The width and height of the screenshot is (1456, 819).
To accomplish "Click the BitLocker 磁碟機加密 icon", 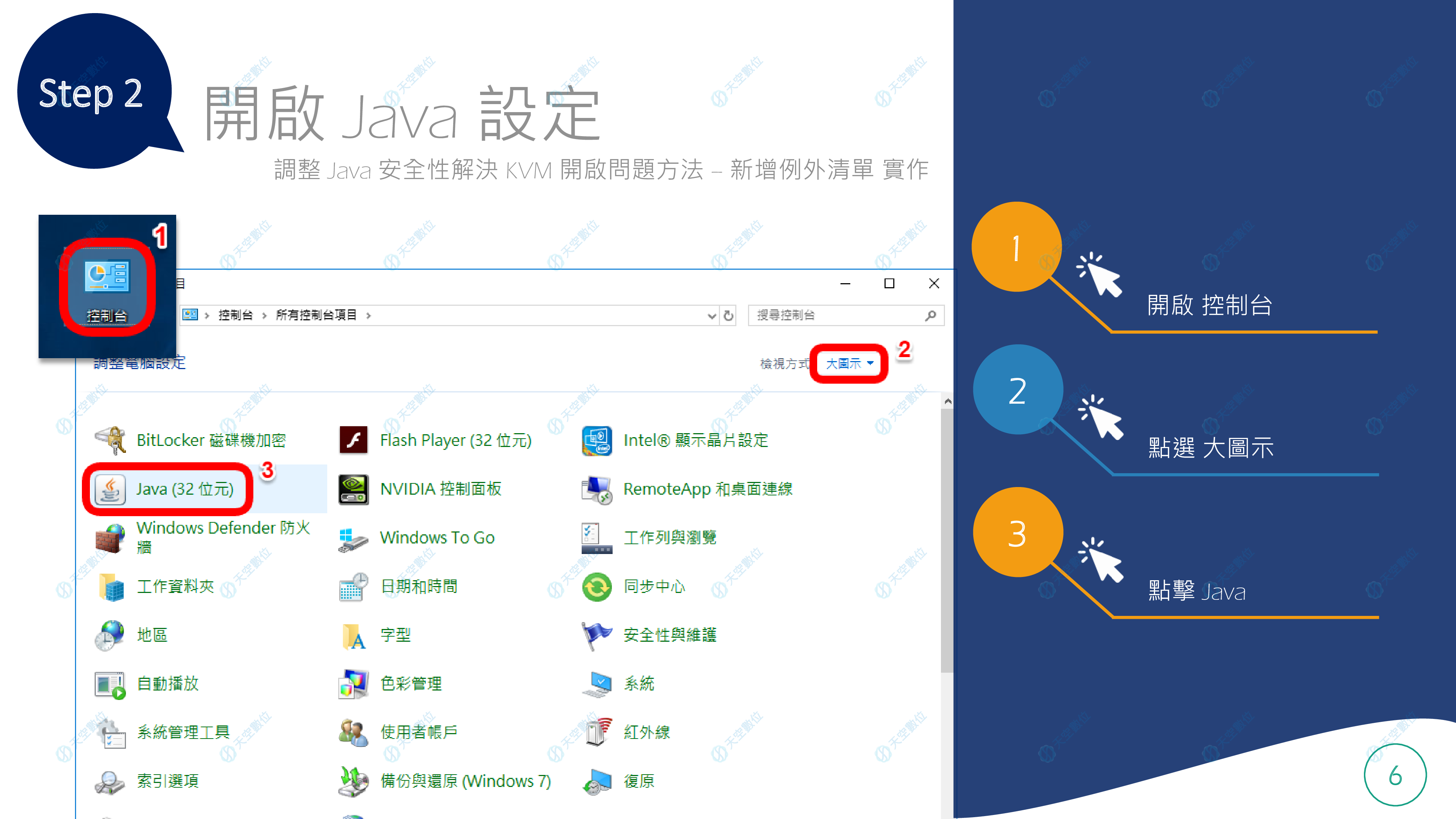I will pos(110,440).
